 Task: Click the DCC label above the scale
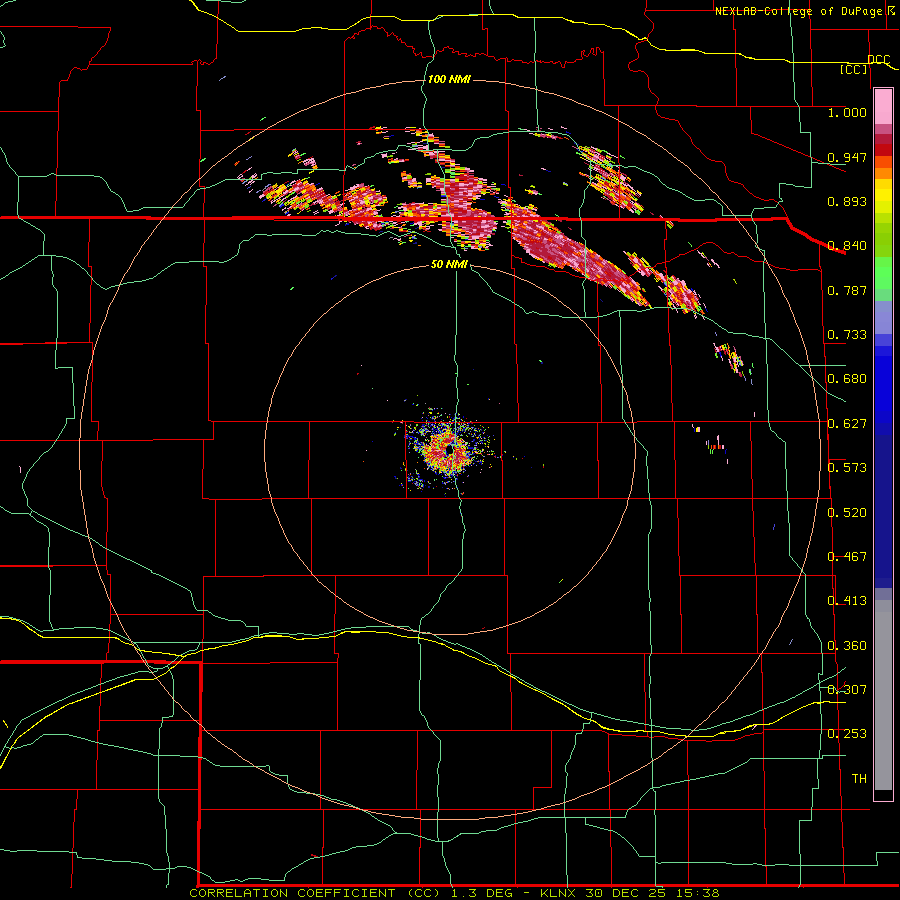coord(878,59)
